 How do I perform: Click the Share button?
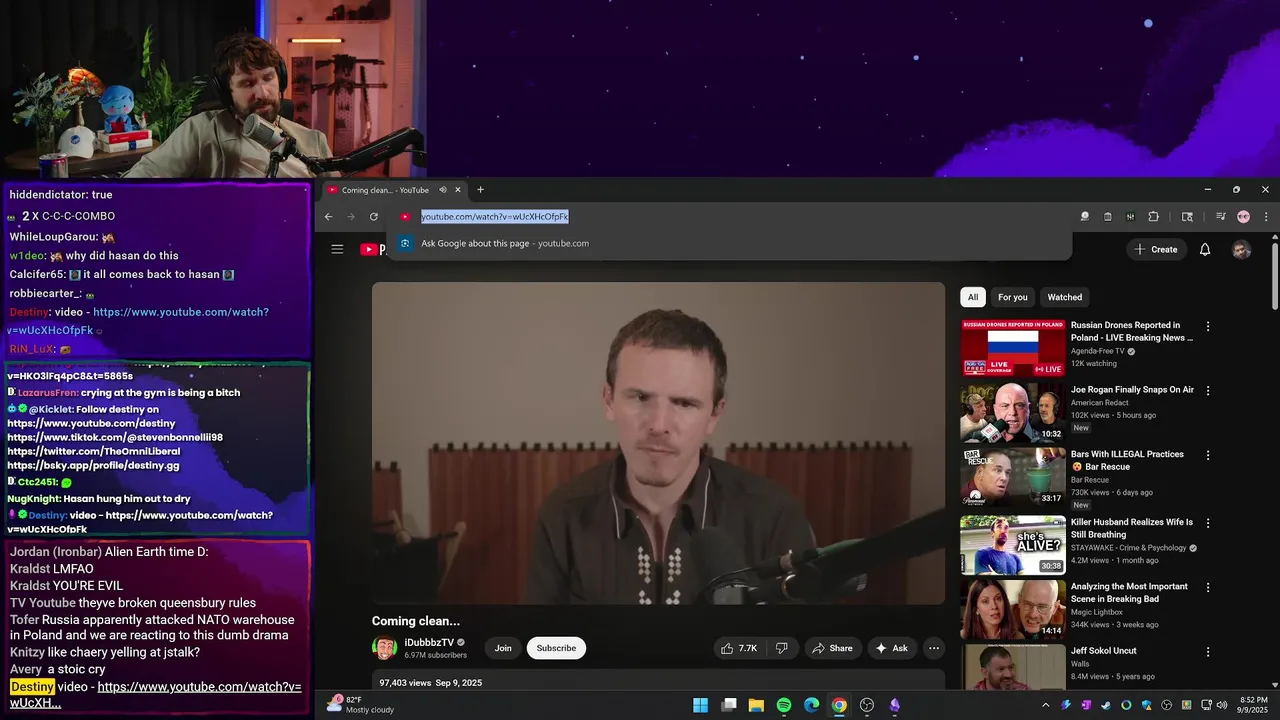832,648
